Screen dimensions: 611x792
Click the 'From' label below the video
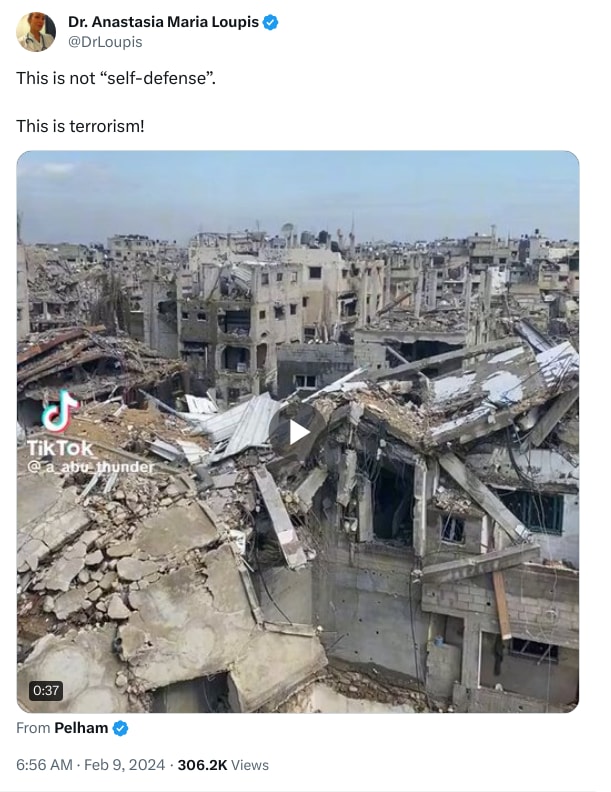pyautogui.click(x=33, y=728)
